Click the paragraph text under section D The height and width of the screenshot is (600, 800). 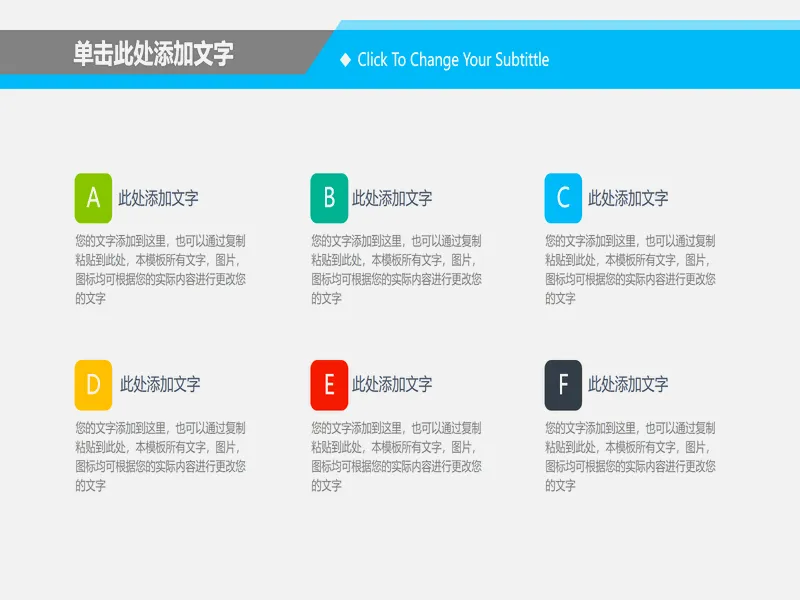160,456
